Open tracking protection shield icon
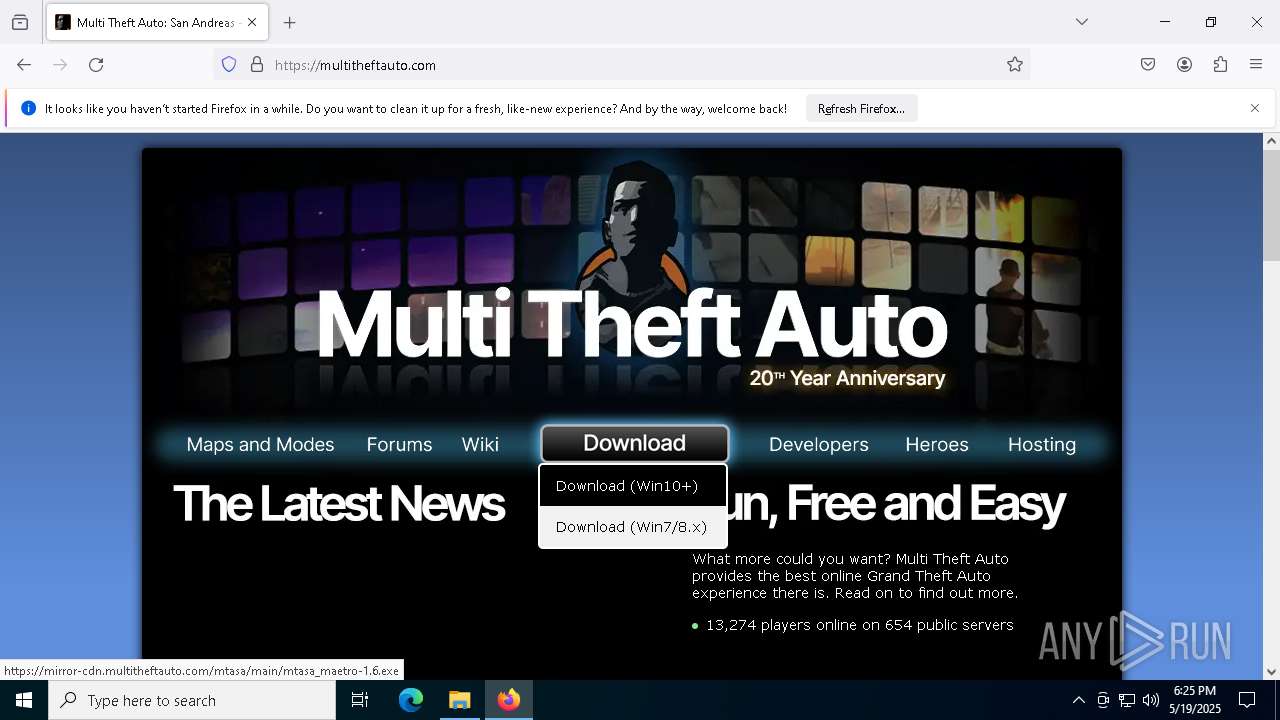Screen dimensions: 1280x720 (x=229, y=65)
